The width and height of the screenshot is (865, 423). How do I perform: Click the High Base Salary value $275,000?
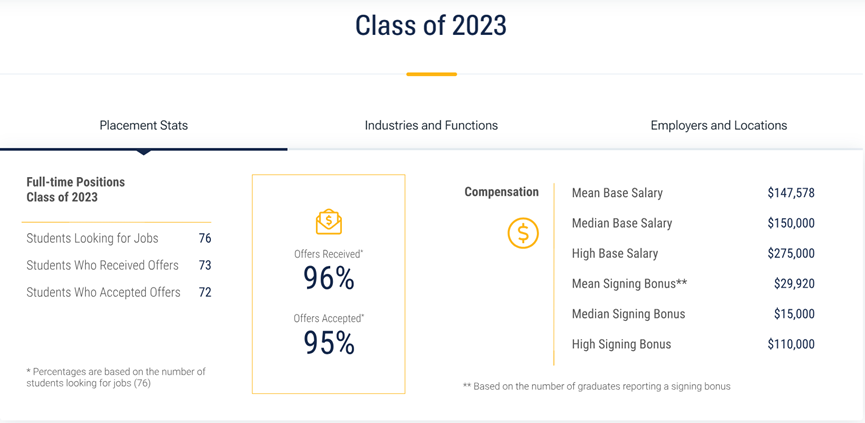(x=791, y=254)
